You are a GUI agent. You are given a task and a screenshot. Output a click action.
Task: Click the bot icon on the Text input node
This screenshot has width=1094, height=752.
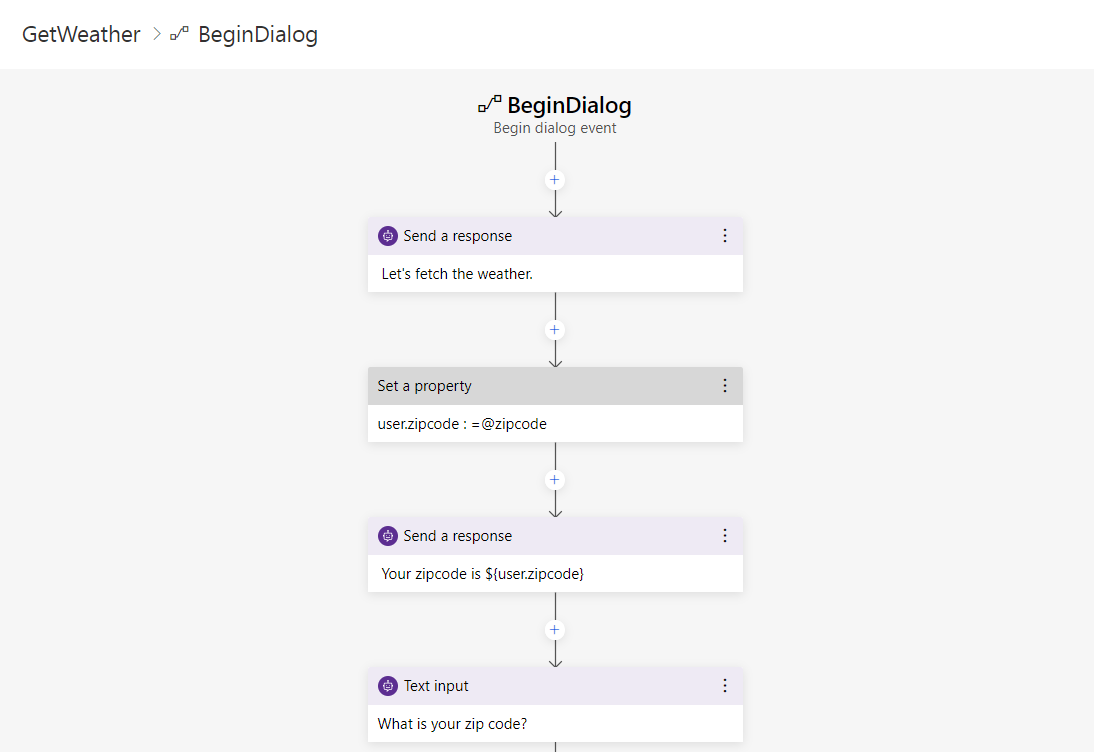pos(388,685)
